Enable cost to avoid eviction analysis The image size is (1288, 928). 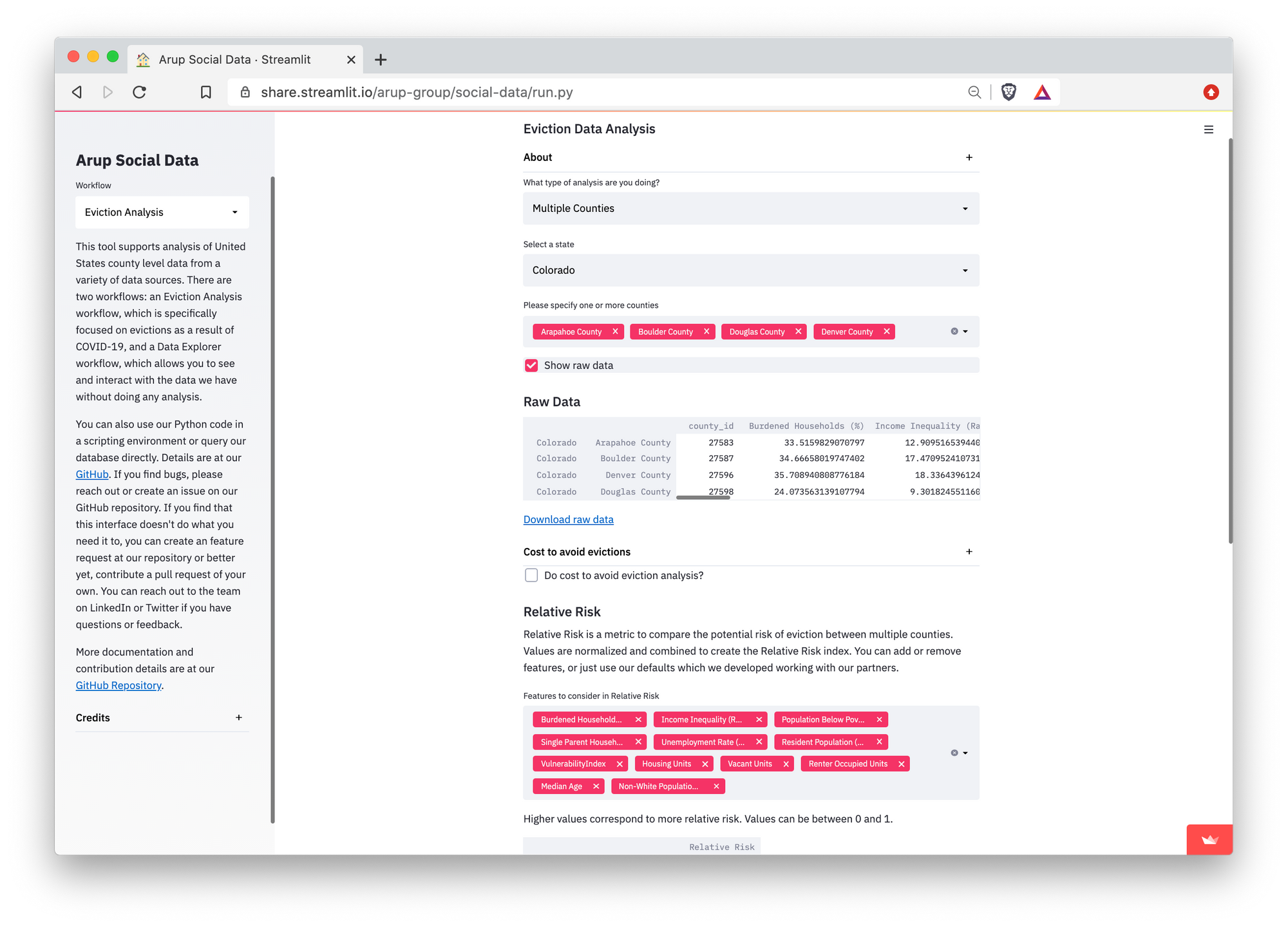pyautogui.click(x=531, y=575)
